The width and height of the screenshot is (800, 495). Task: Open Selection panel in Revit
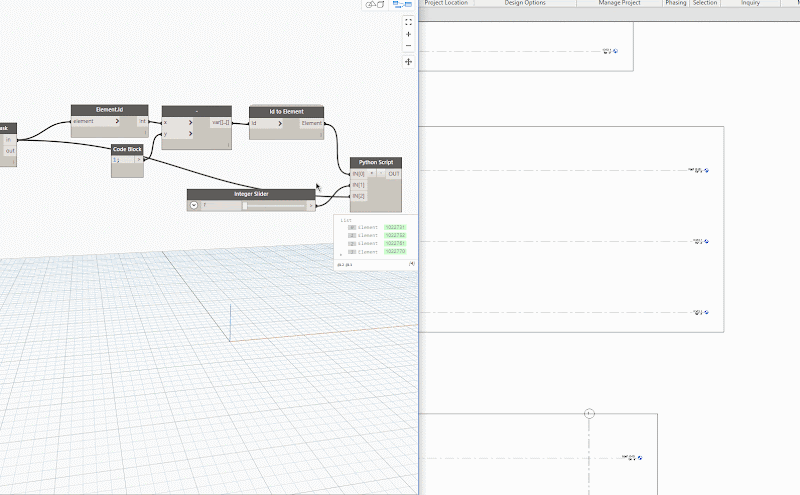(x=705, y=3)
